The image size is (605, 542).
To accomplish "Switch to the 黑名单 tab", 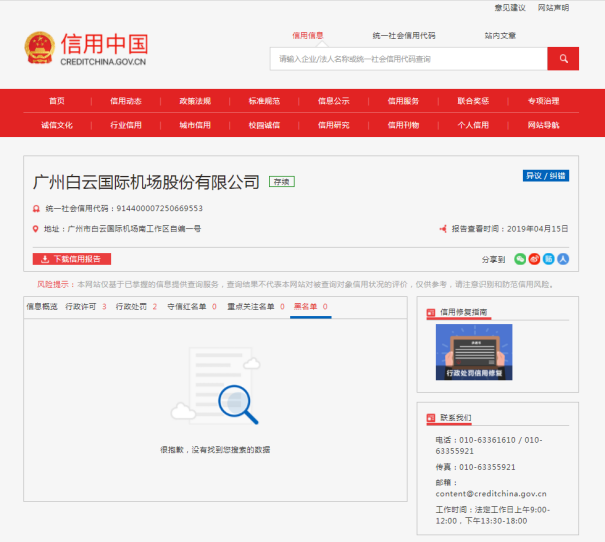I will pyautogui.click(x=311, y=307).
